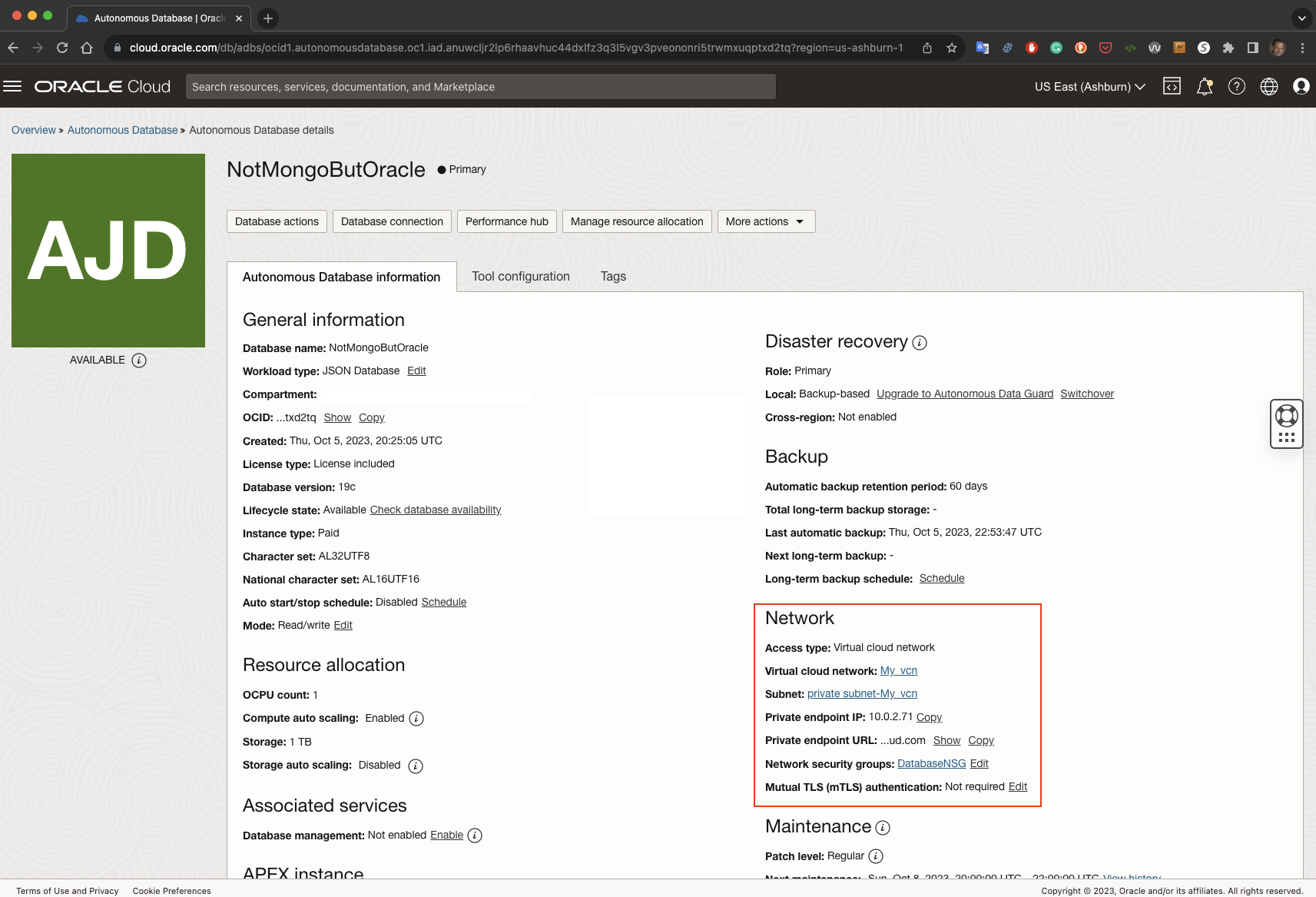Open the Oracle Cloud profile avatar icon
This screenshot has width=1316, height=897.
click(1301, 86)
